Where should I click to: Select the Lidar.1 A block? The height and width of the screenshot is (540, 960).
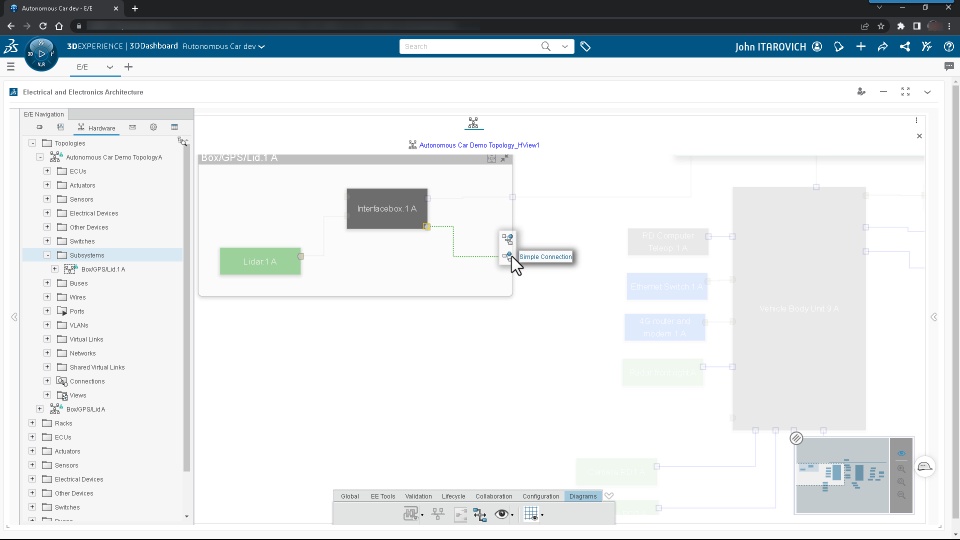[260, 261]
